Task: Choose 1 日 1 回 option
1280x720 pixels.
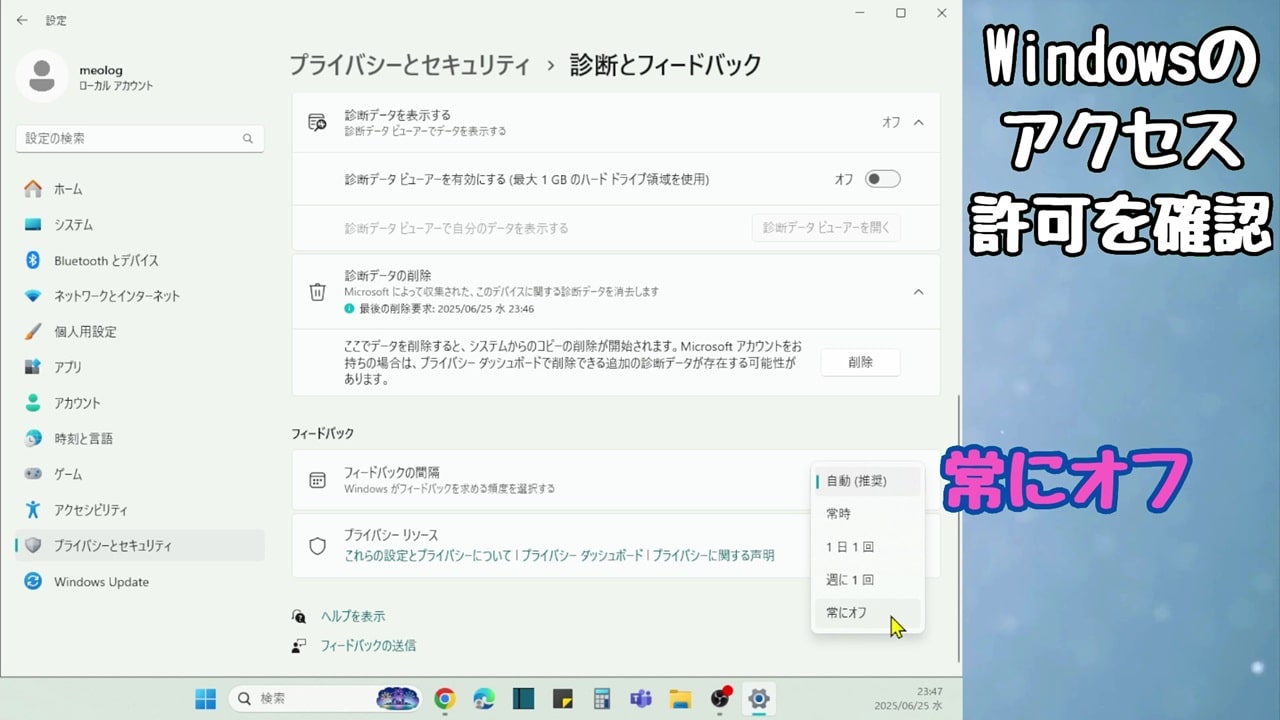Action: tap(867, 547)
